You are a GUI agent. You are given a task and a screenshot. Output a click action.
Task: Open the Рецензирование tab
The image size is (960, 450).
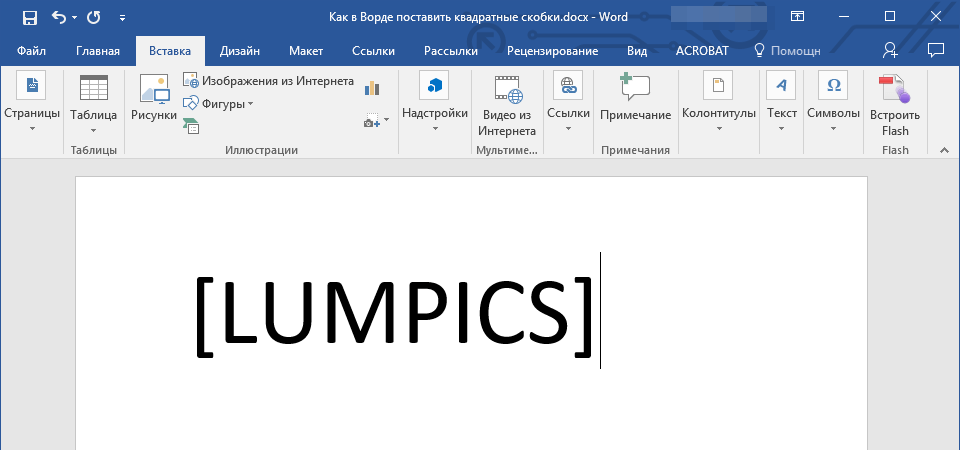(552, 50)
